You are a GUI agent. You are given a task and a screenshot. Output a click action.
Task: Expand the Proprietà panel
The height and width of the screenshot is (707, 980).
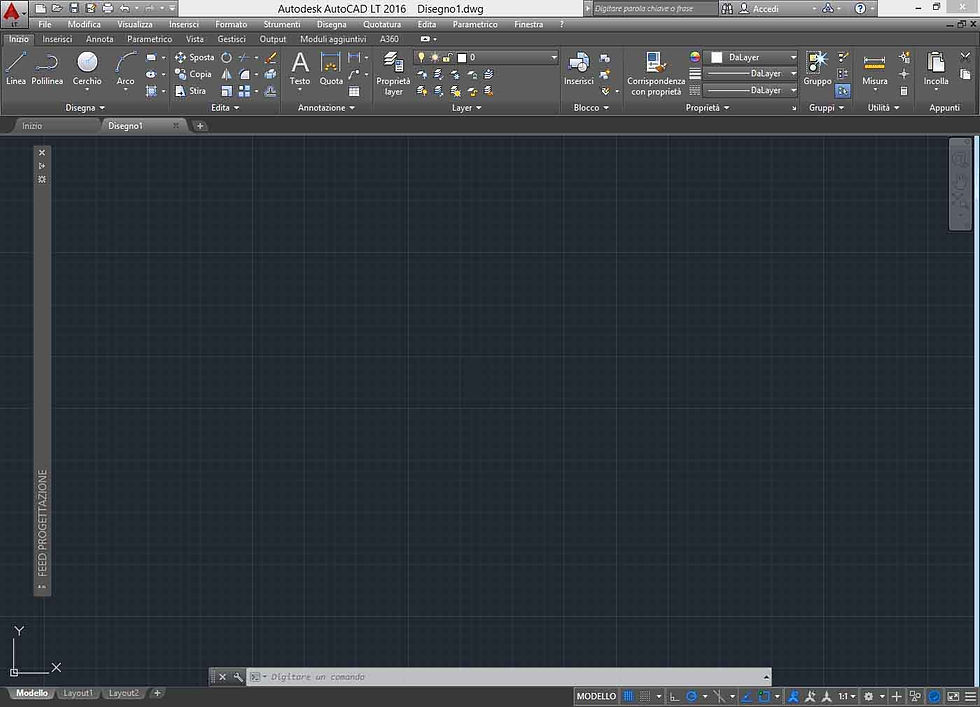[x=708, y=108]
